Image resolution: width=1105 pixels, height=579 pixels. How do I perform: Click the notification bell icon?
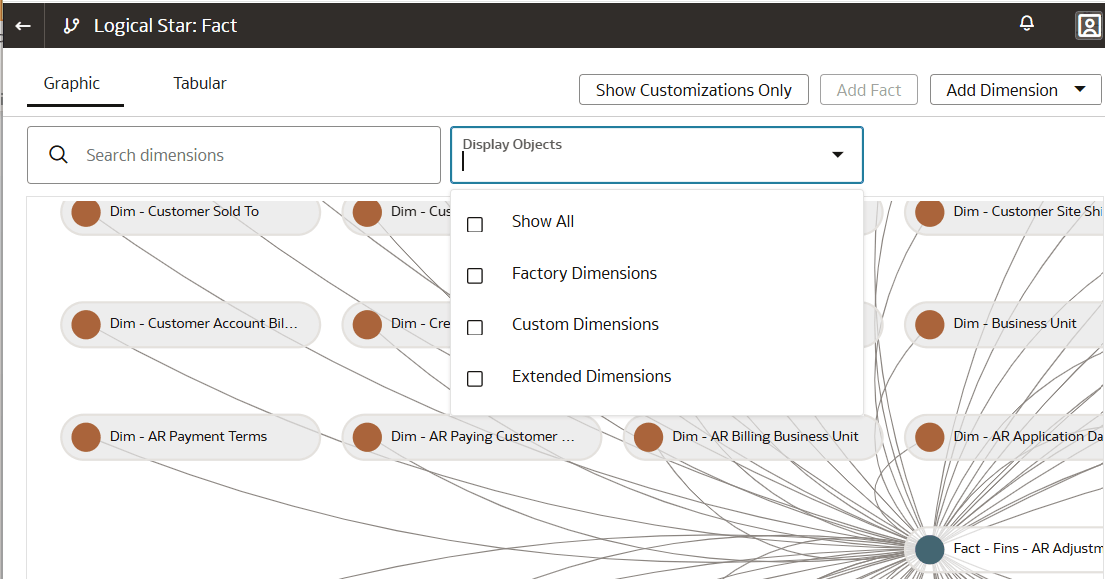click(x=1026, y=22)
